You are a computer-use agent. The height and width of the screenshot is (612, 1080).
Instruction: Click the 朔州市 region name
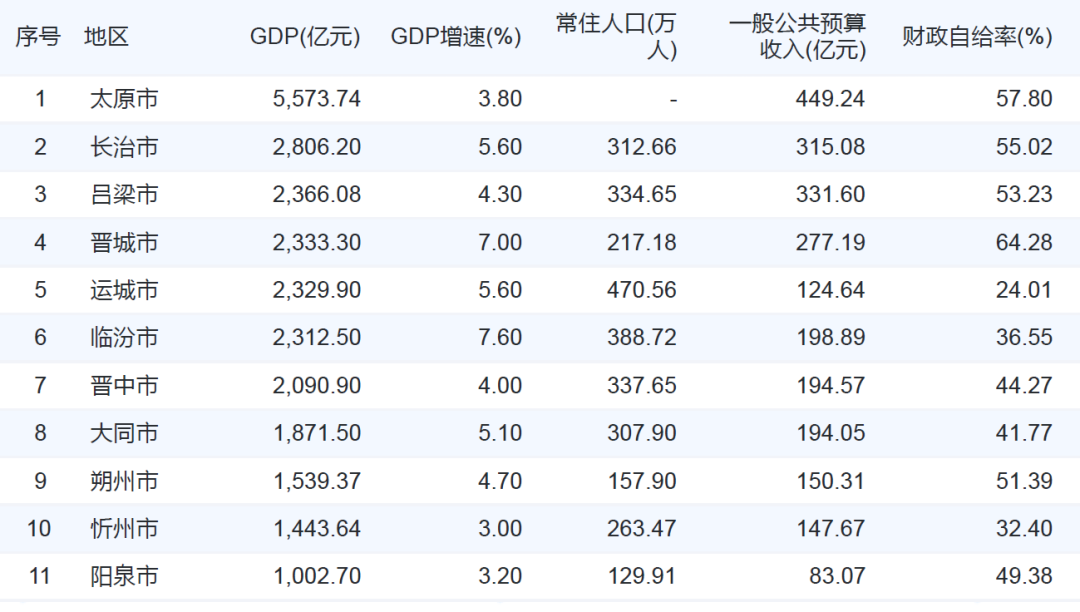tap(124, 481)
